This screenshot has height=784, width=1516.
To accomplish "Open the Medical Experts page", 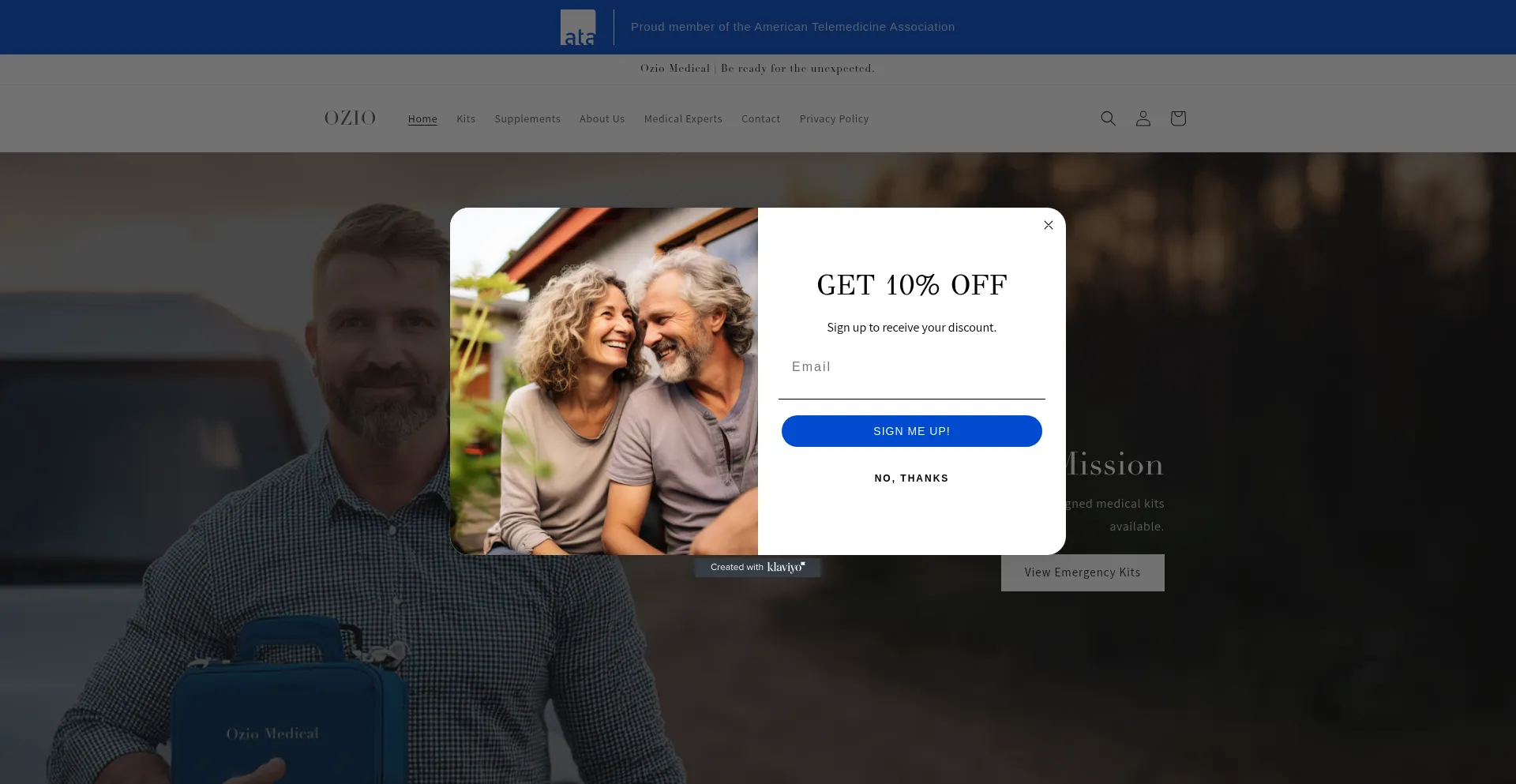I will tap(683, 119).
